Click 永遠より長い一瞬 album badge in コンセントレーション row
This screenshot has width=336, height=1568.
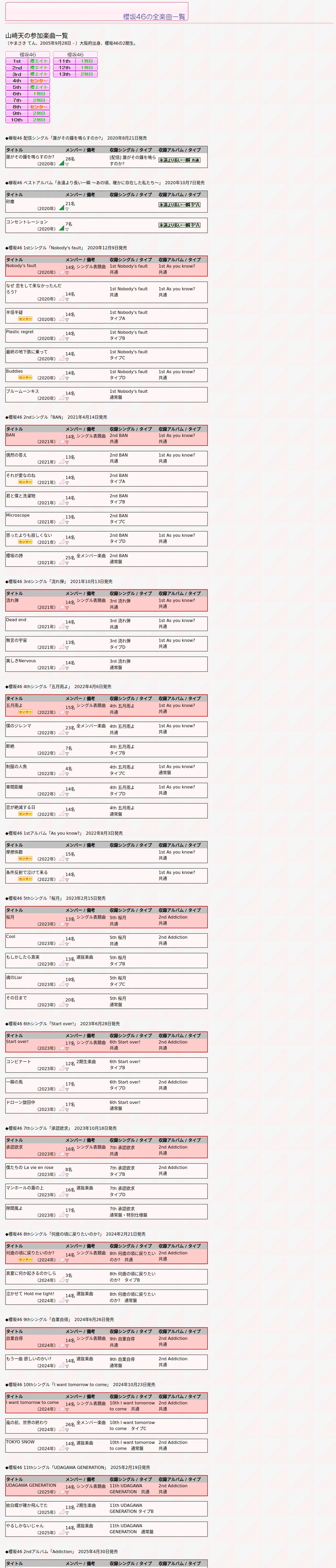pyautogui.click(x=179, y=225)
